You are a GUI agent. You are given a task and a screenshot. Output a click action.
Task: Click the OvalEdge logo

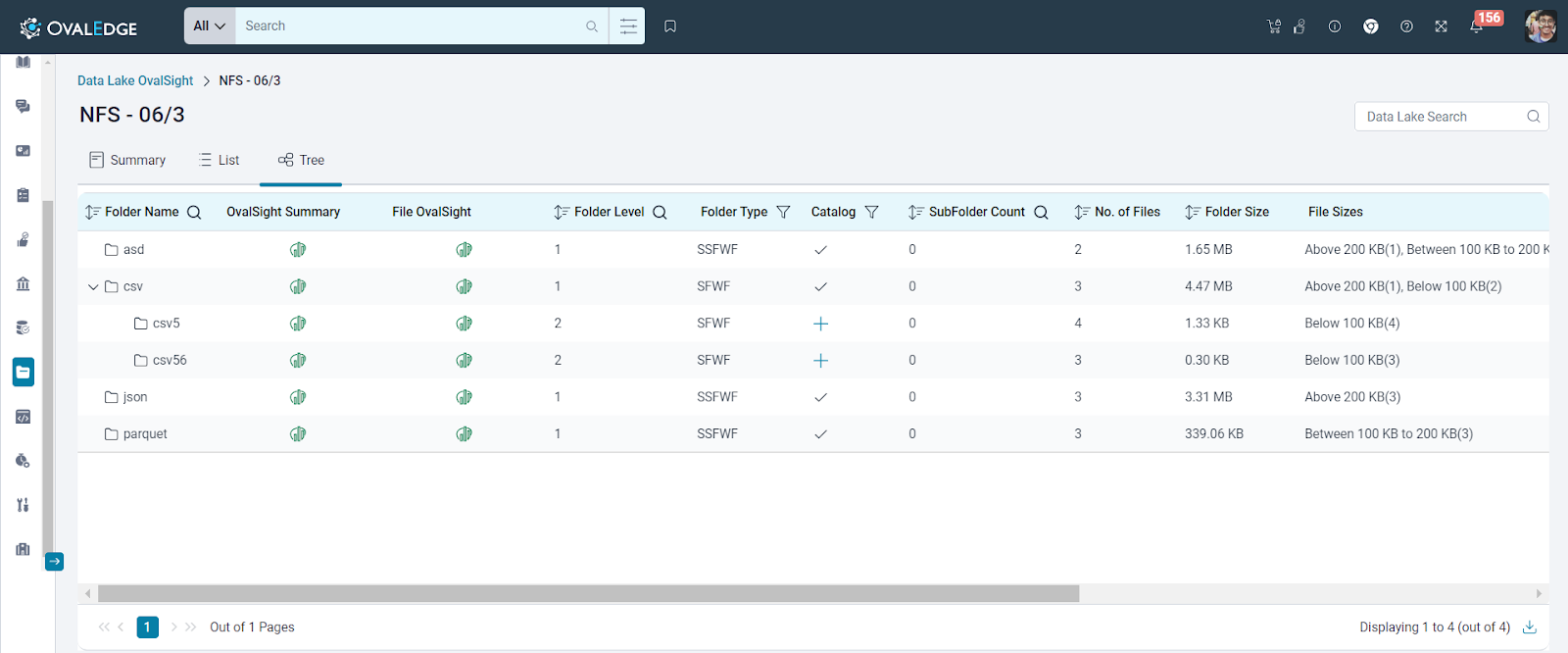[78, 27]
